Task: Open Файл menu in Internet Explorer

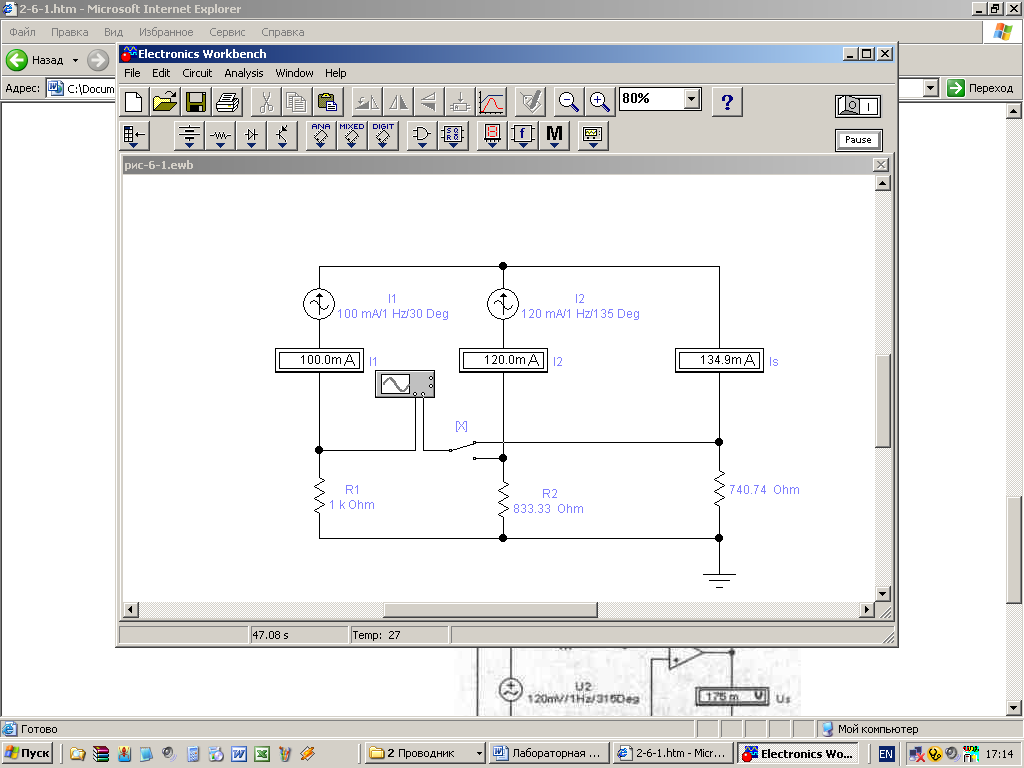Action: [x=22, y=32]
